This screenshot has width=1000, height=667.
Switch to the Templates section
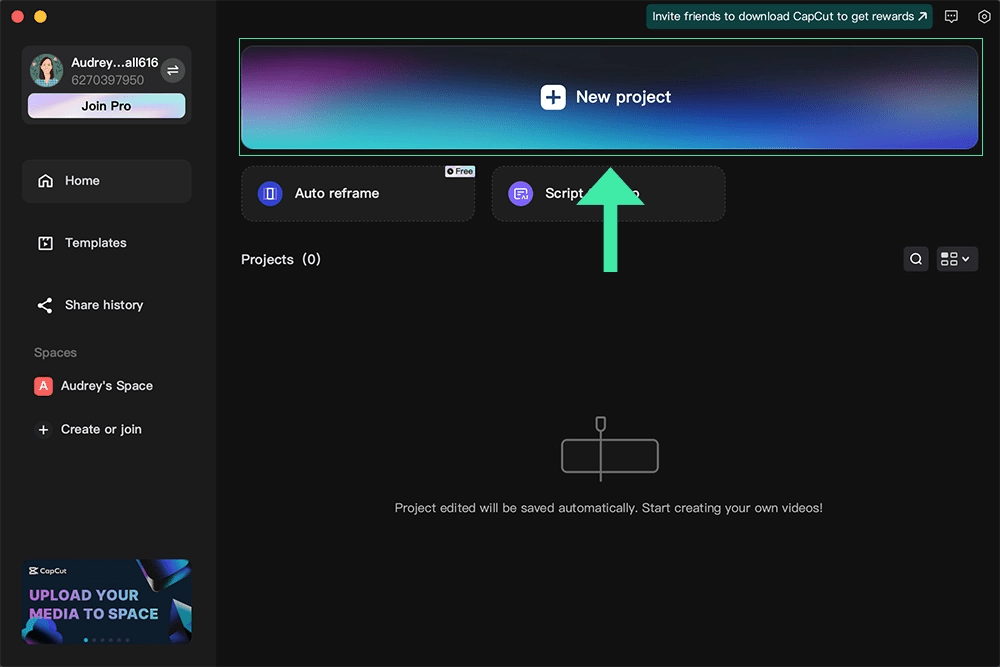pyautogui.click(x=95, y=242)
